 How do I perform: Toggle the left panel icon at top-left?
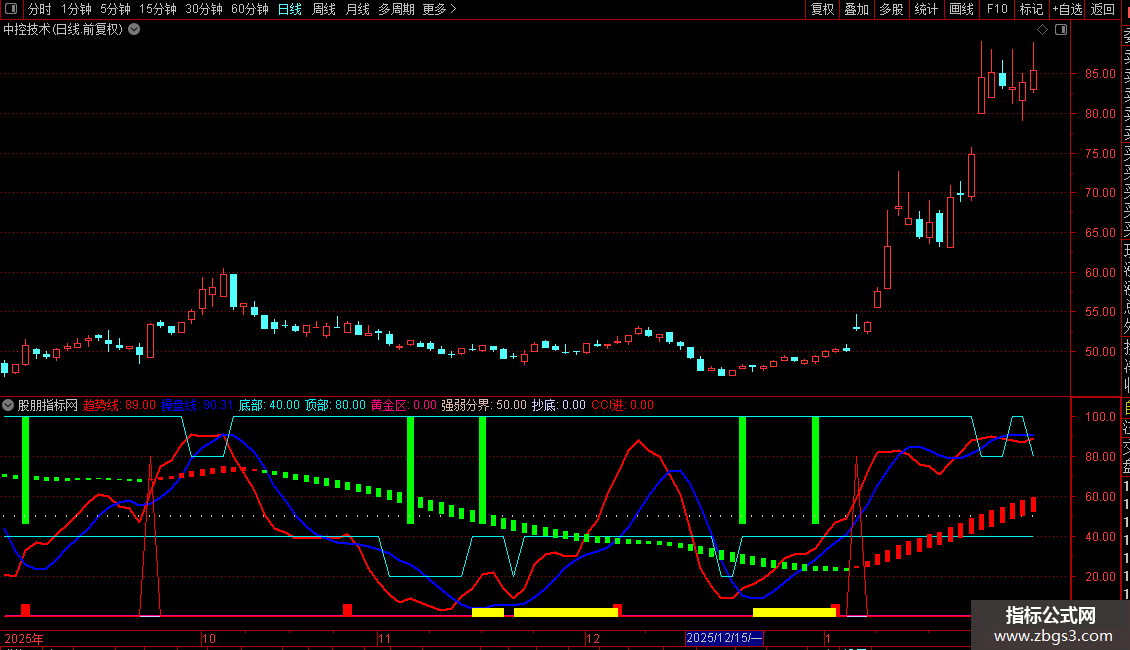tap(11, 9)
